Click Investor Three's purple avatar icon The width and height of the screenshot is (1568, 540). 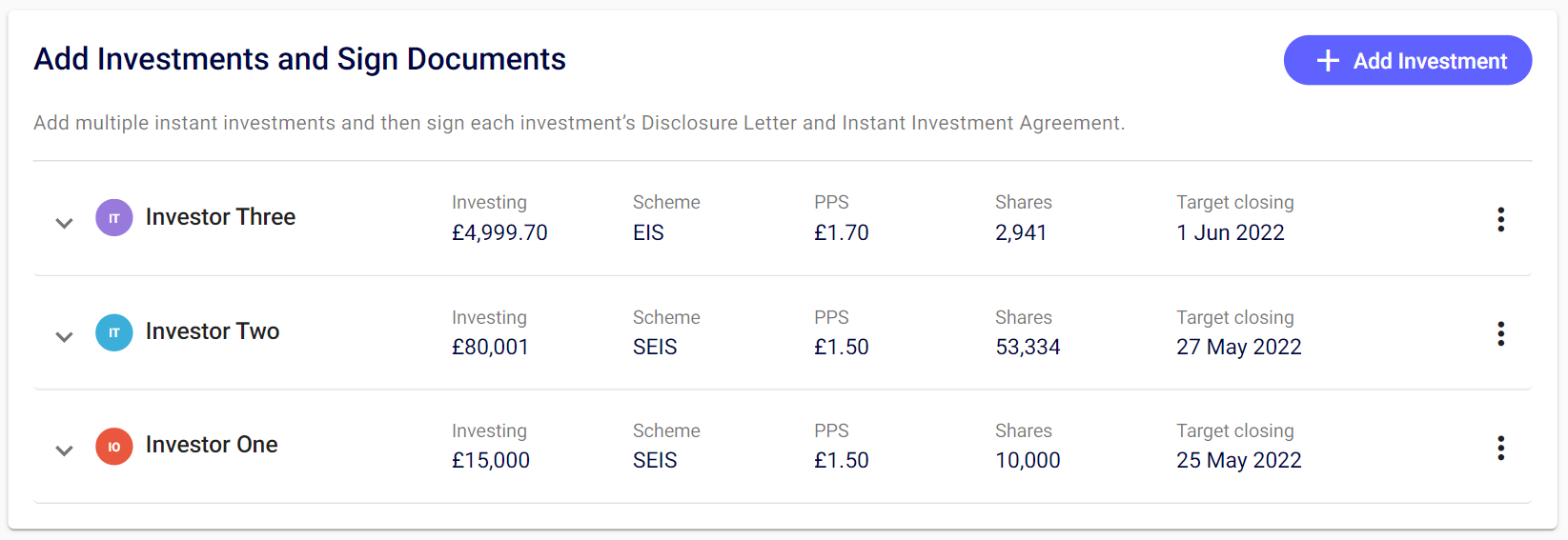[114, 218]
